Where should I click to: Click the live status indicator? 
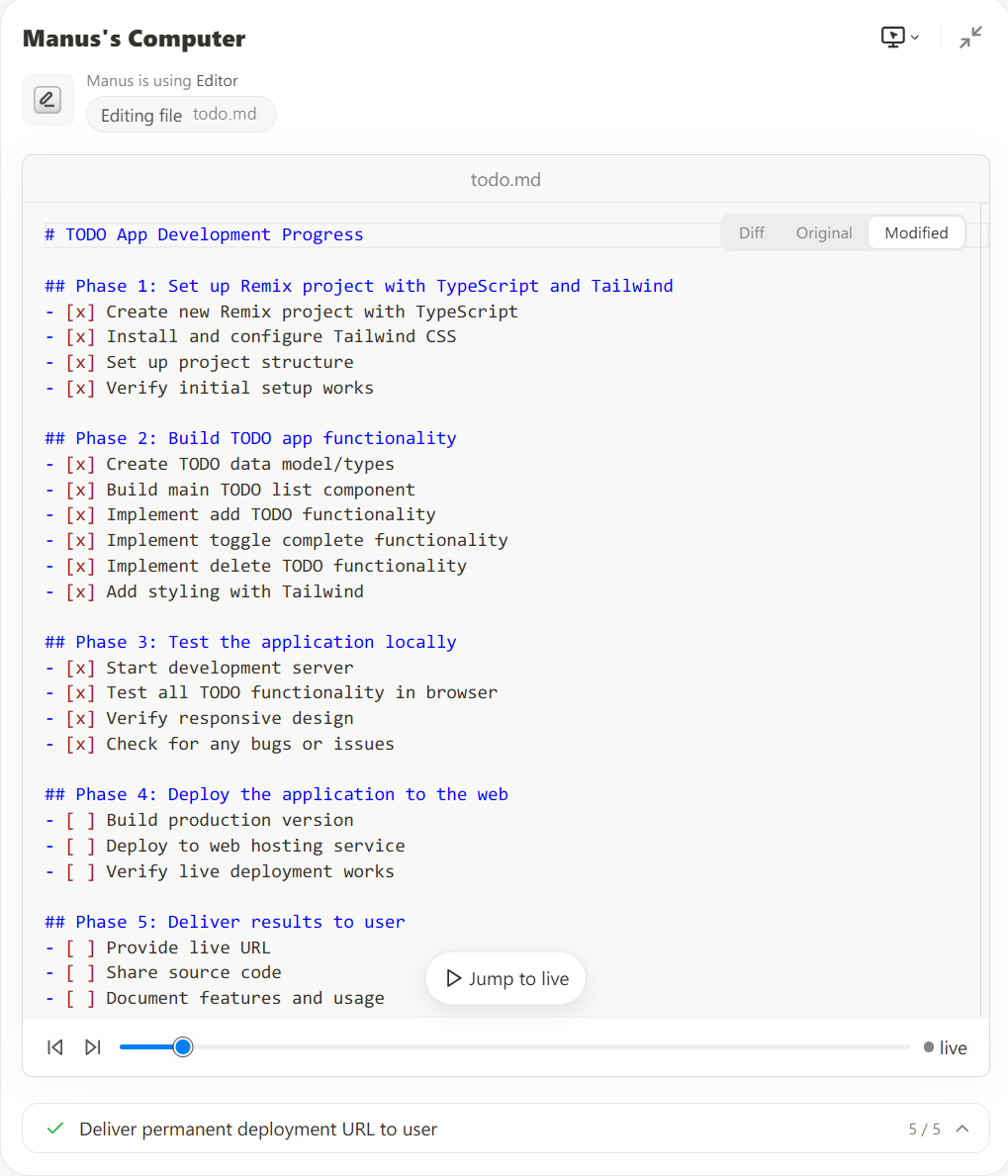(945, 1047)
